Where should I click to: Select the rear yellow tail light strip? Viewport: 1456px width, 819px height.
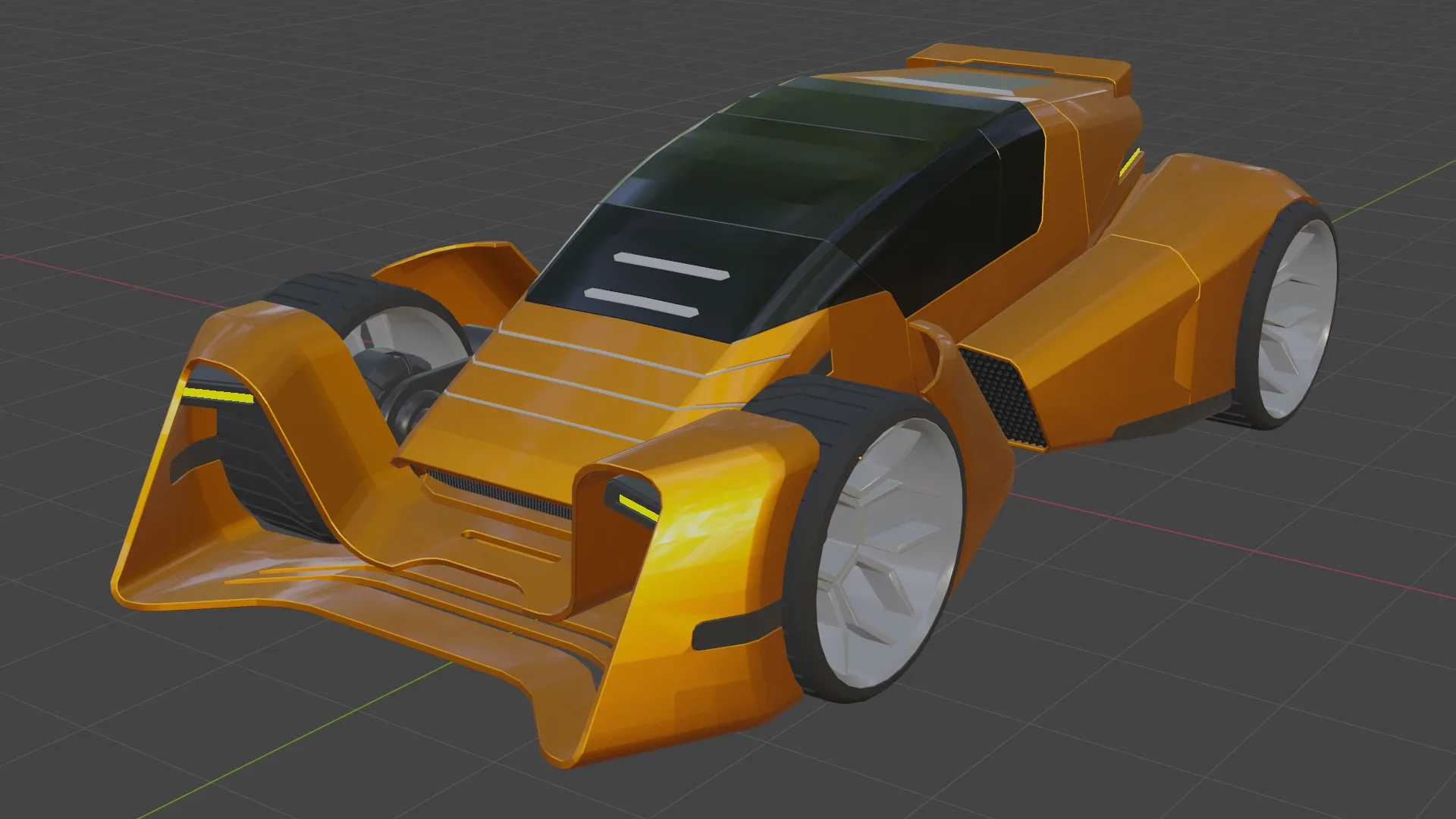[x=1129, y=164]
